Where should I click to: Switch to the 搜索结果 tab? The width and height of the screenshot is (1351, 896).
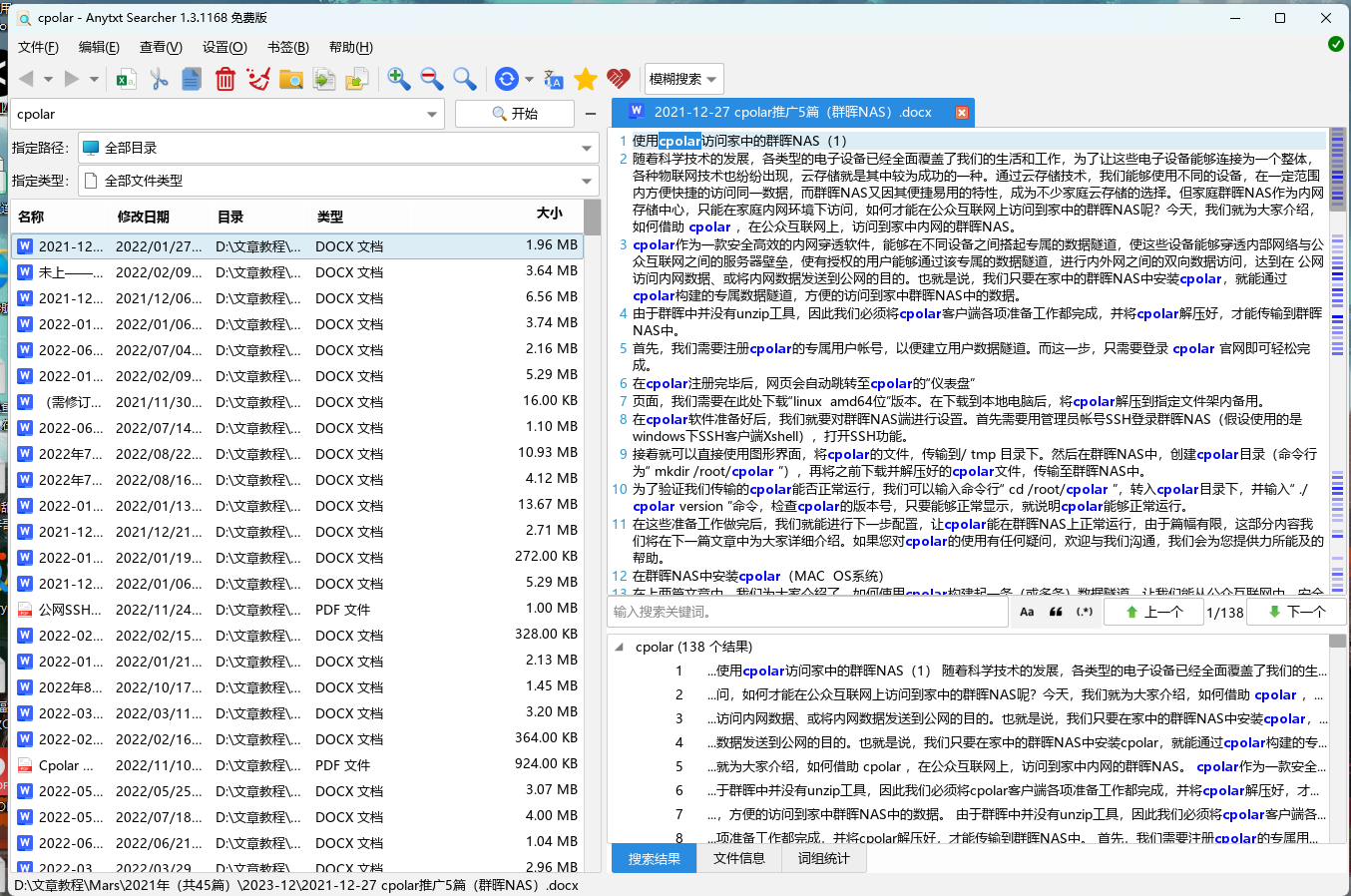(x=654, y=858)
